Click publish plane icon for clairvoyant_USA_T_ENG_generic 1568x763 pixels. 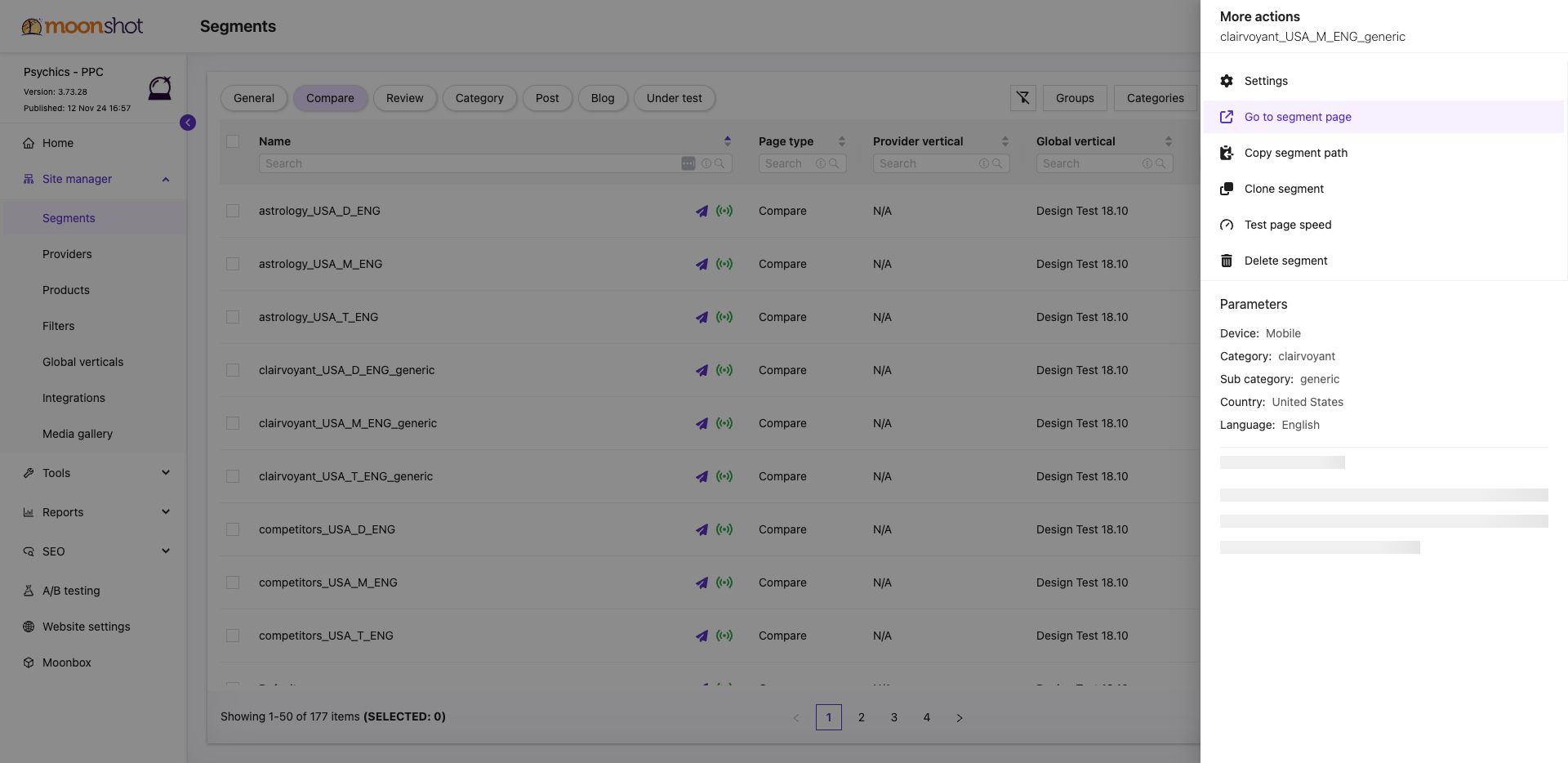702,476
